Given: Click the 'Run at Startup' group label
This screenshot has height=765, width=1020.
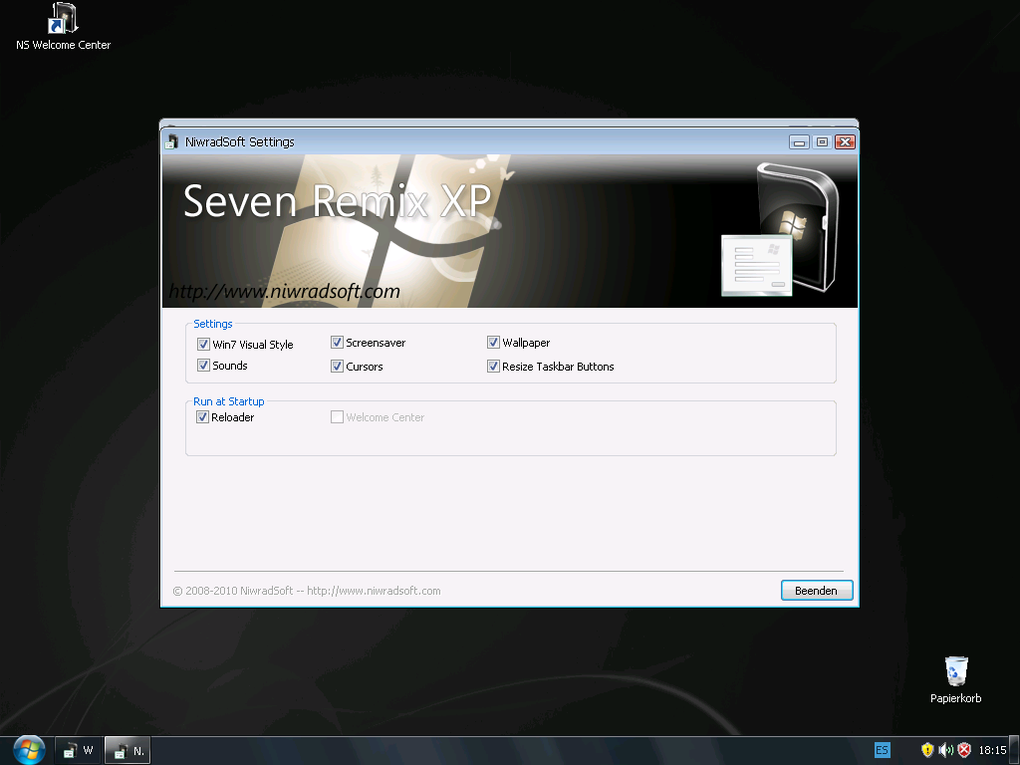Looking at the screenshot, I should click(228, 401).
